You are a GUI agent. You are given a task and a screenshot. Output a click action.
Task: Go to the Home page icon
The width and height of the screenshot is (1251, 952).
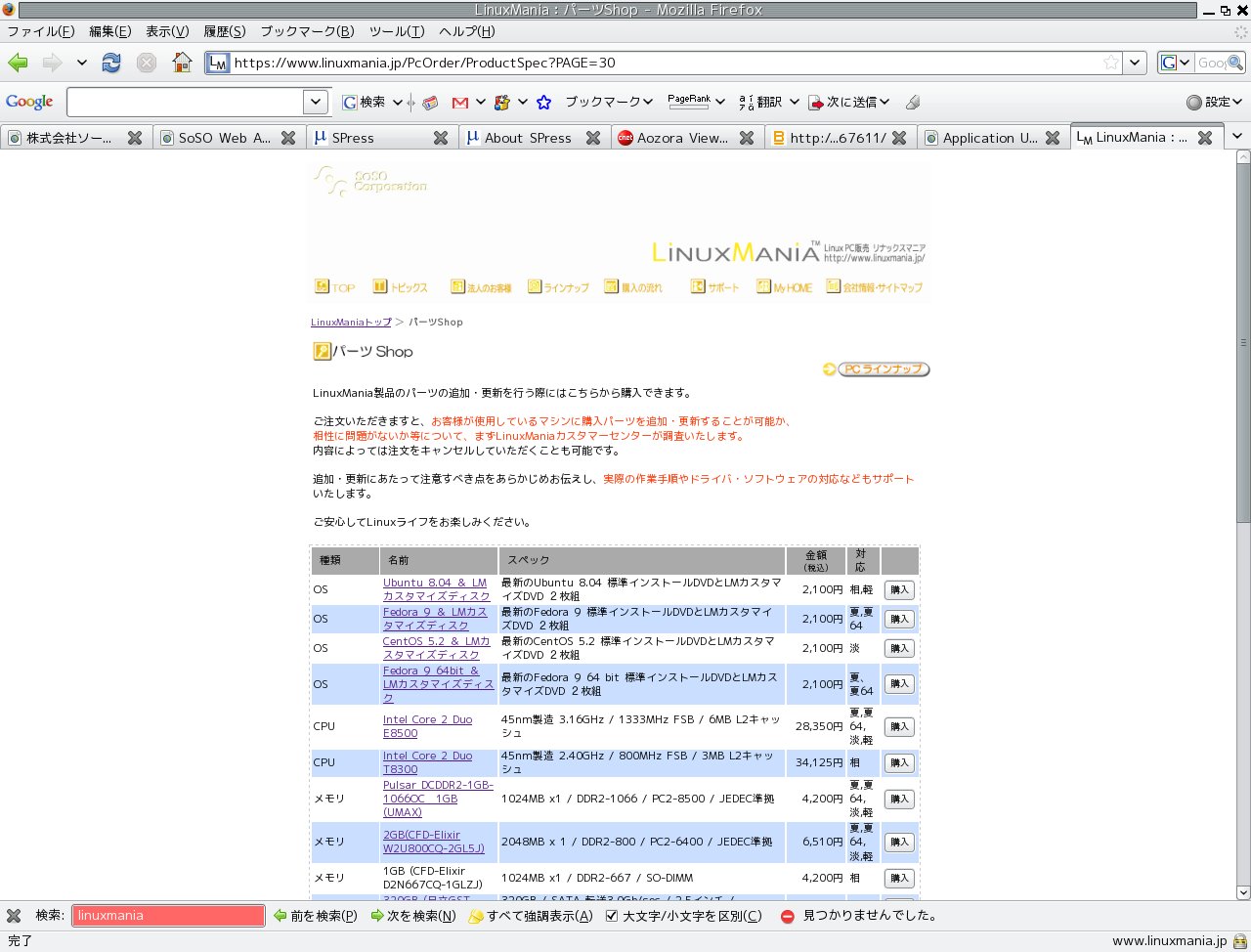point(182,63)
